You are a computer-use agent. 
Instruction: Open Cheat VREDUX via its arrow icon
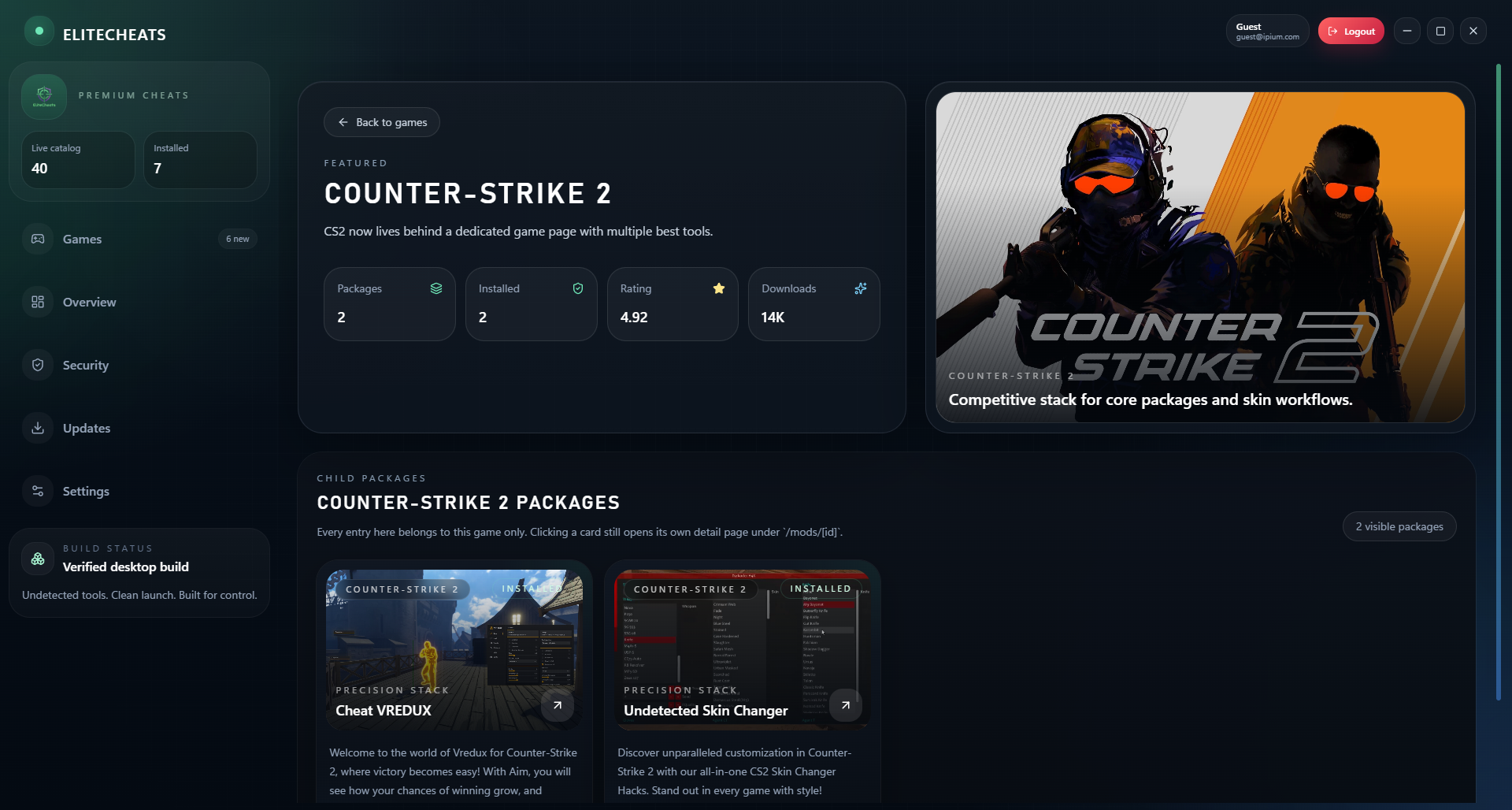[x=558, y=705]
